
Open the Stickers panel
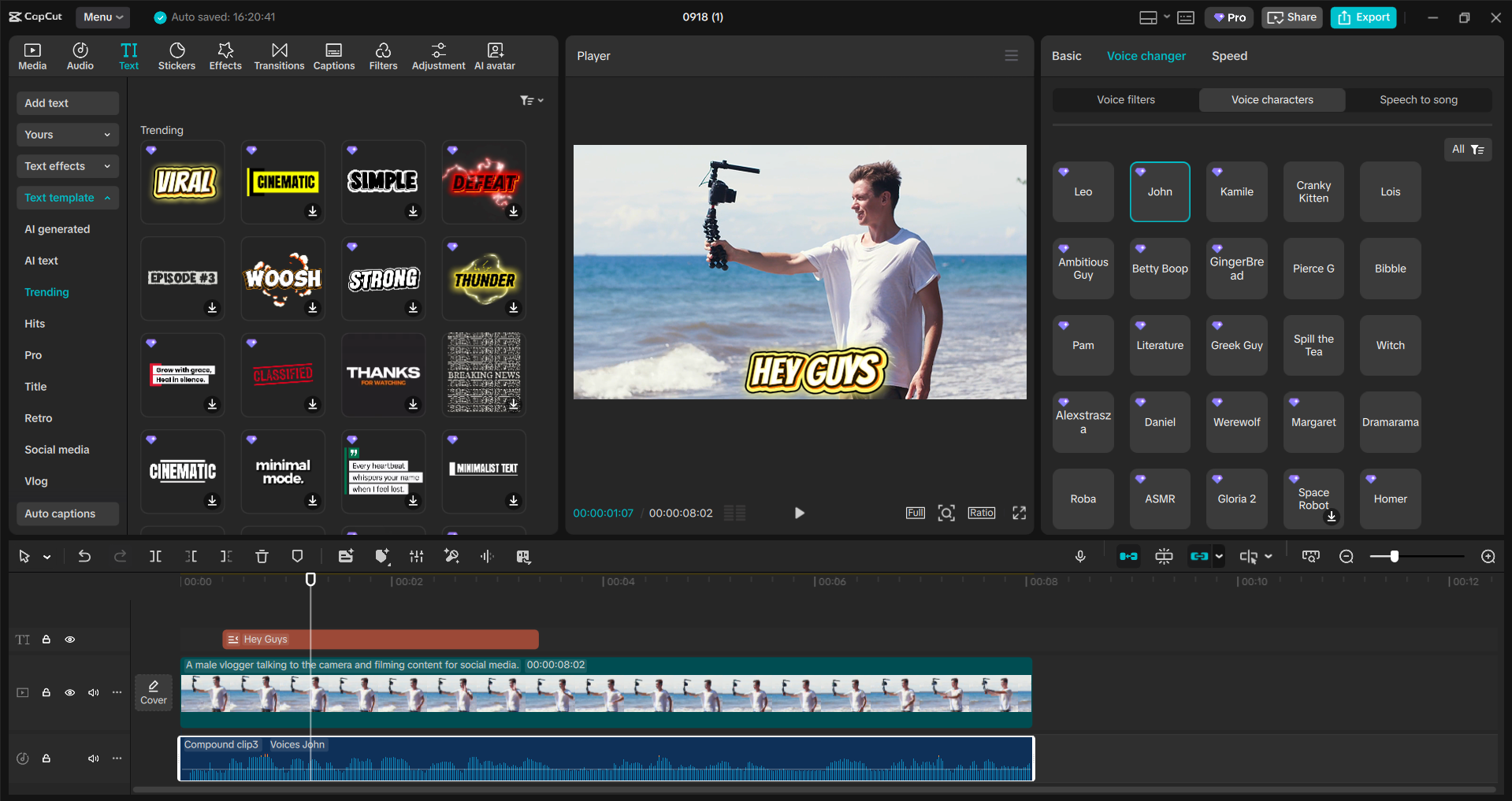click(x=176, y=55)
